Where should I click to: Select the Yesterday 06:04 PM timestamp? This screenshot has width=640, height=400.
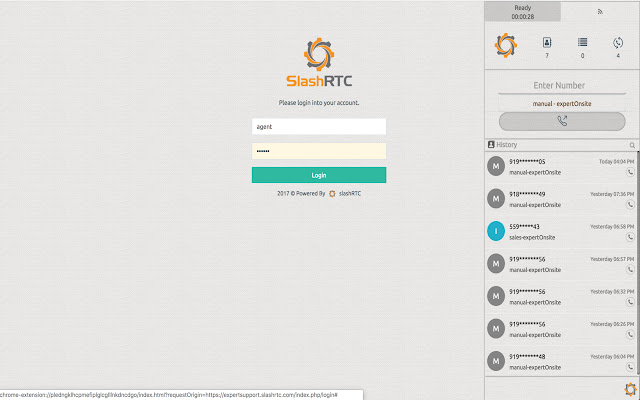(x=612, y=357)
